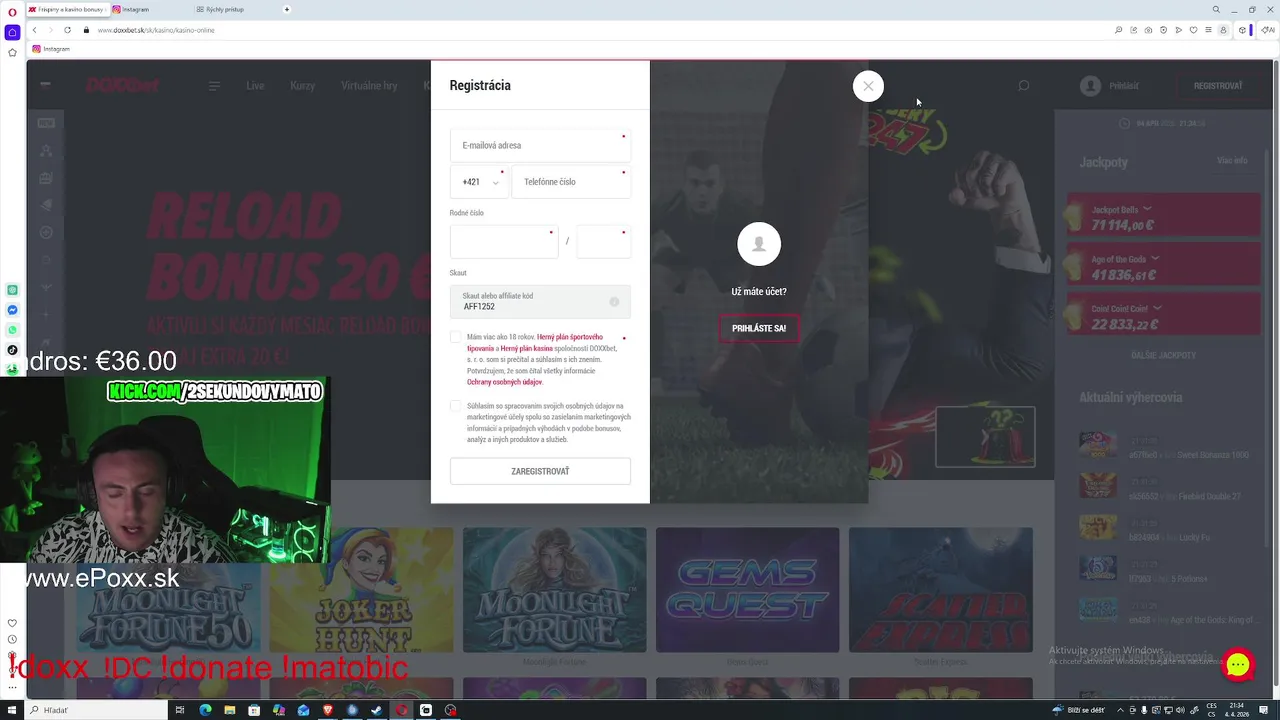1280x720 pixels.
Task: Click the heart bookmark icon in the address bar
Action: (1193, 30)
